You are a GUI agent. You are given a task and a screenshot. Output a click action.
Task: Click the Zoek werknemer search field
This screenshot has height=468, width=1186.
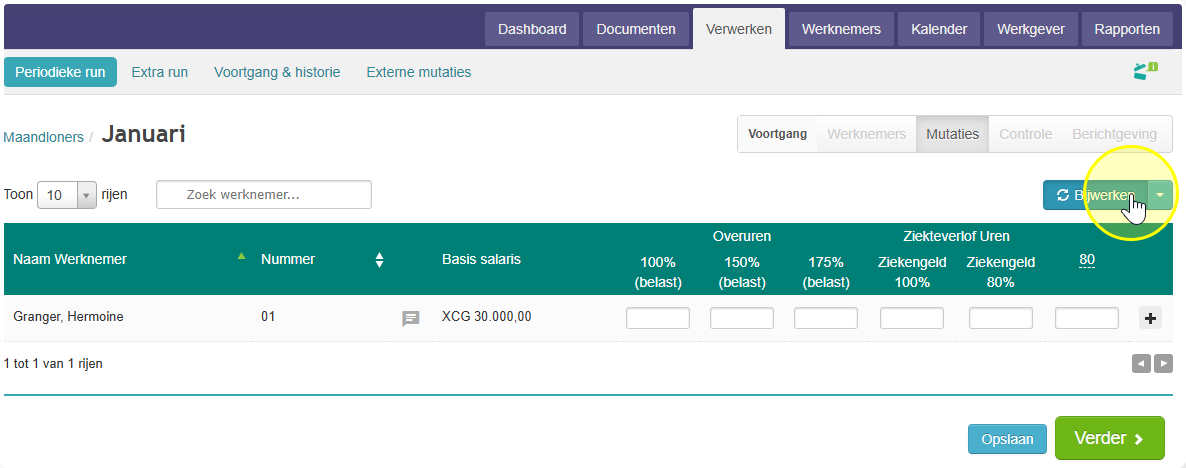point(264,194)
